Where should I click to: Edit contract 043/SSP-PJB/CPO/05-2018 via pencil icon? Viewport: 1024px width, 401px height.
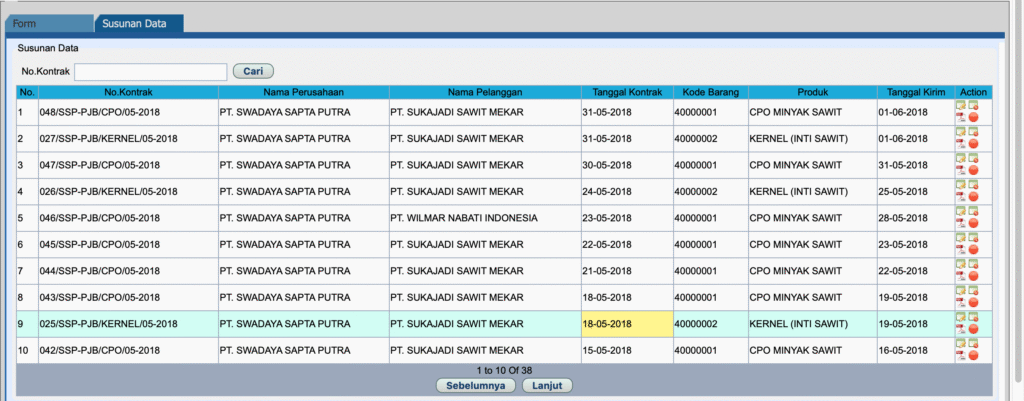pos(961,291)
